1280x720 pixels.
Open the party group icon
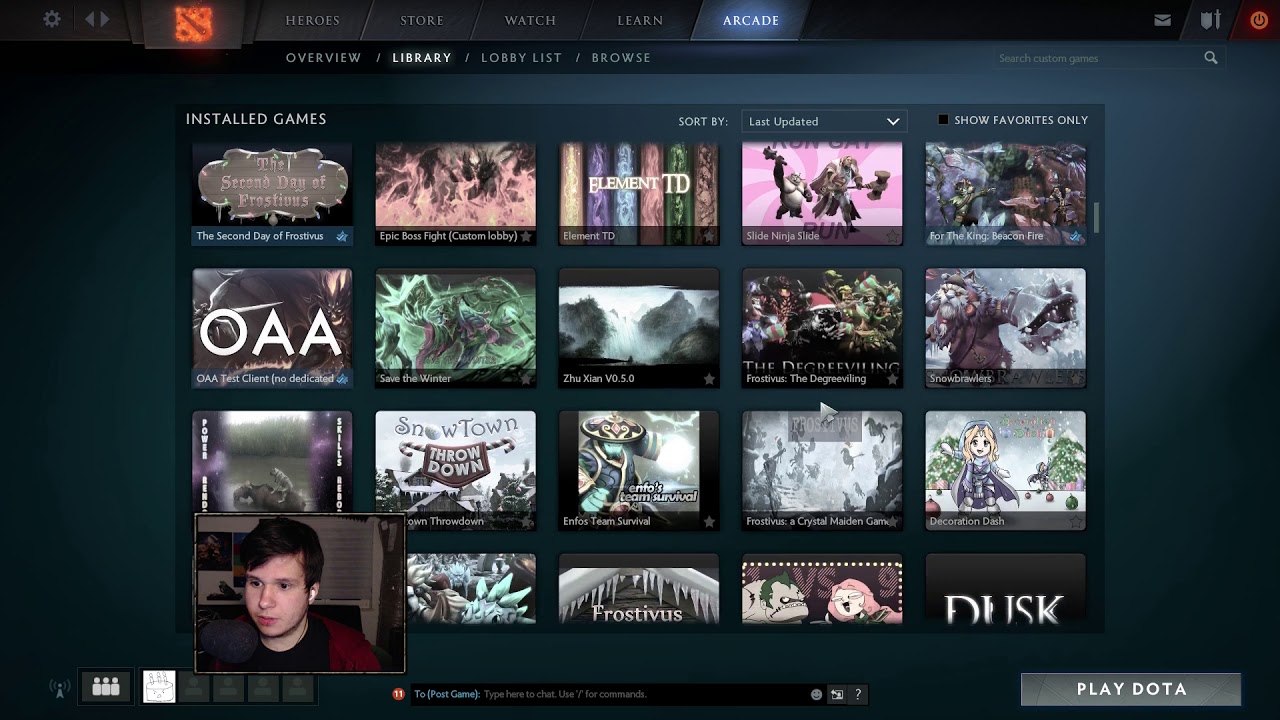coord(106,686)
